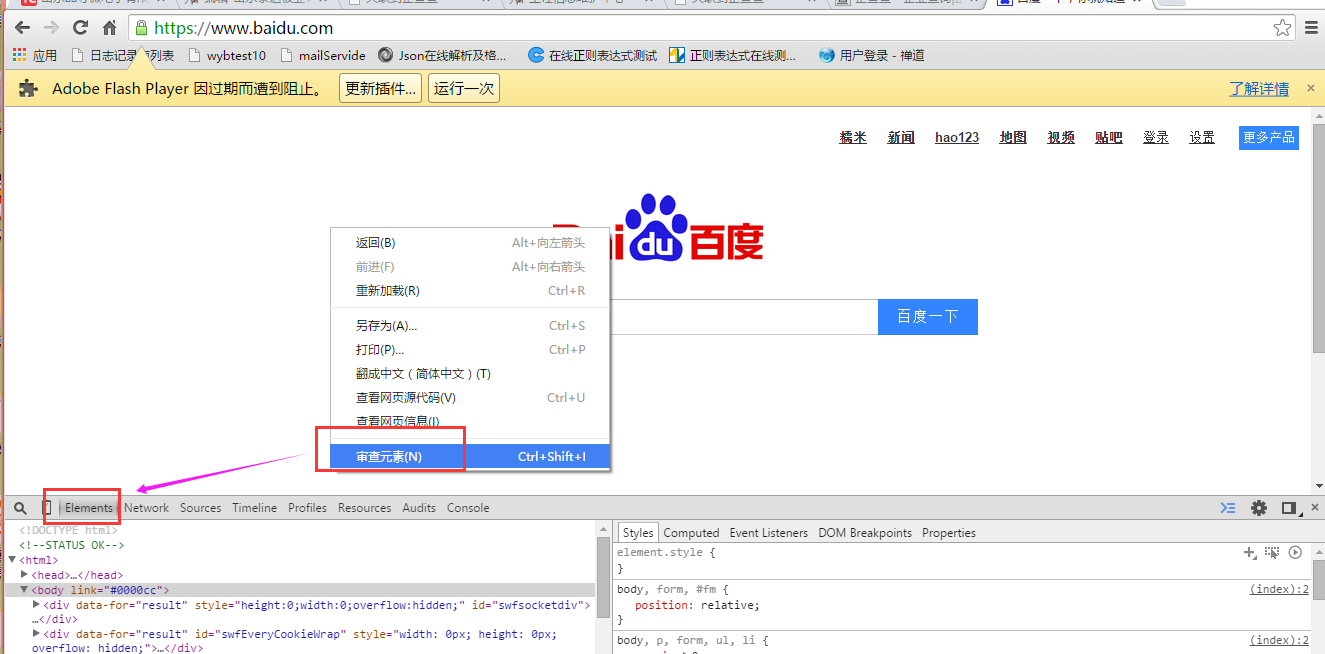Open the 糯米 link on Baidu
1325x654 pixels.
coord(853,138)
